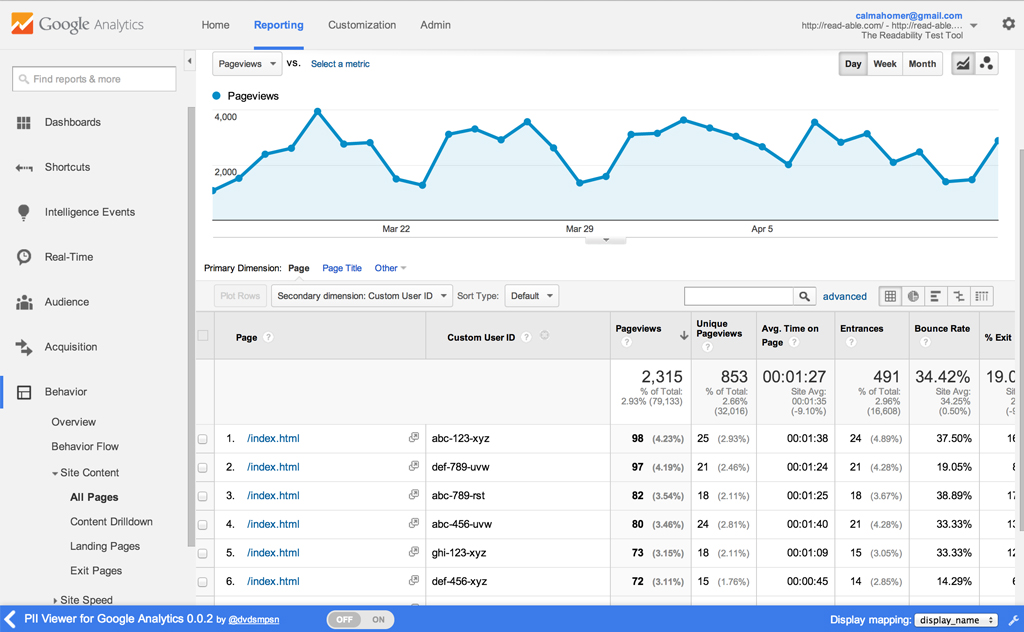Click the left sidebar vertical scrollbar

click(x=191, y=326)
